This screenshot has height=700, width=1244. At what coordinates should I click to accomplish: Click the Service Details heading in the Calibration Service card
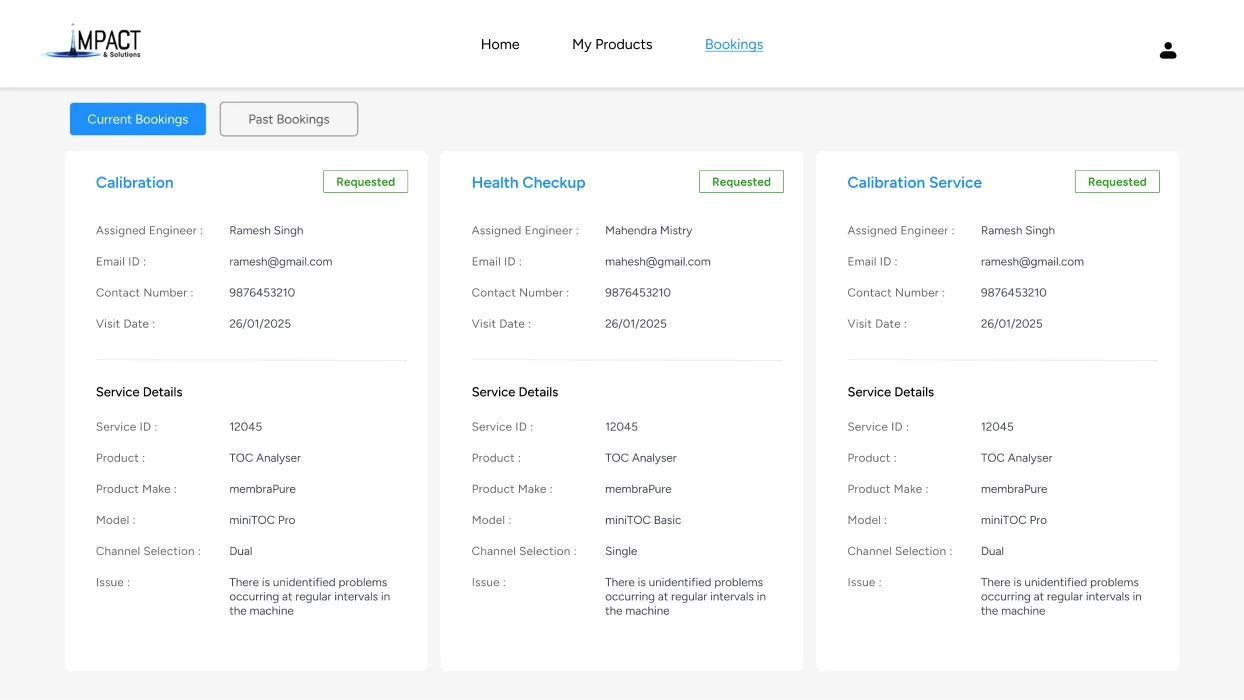click(890, 392)
